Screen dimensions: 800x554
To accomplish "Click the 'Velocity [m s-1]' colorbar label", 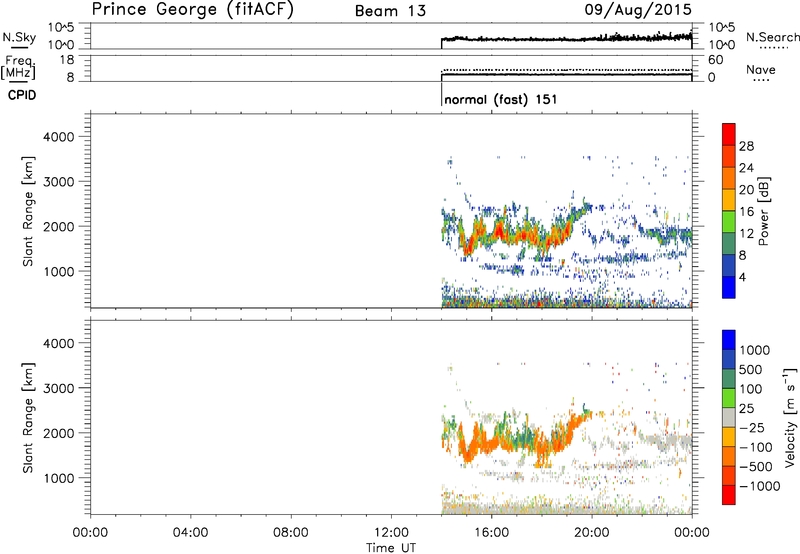I will (x=790, y=416).
